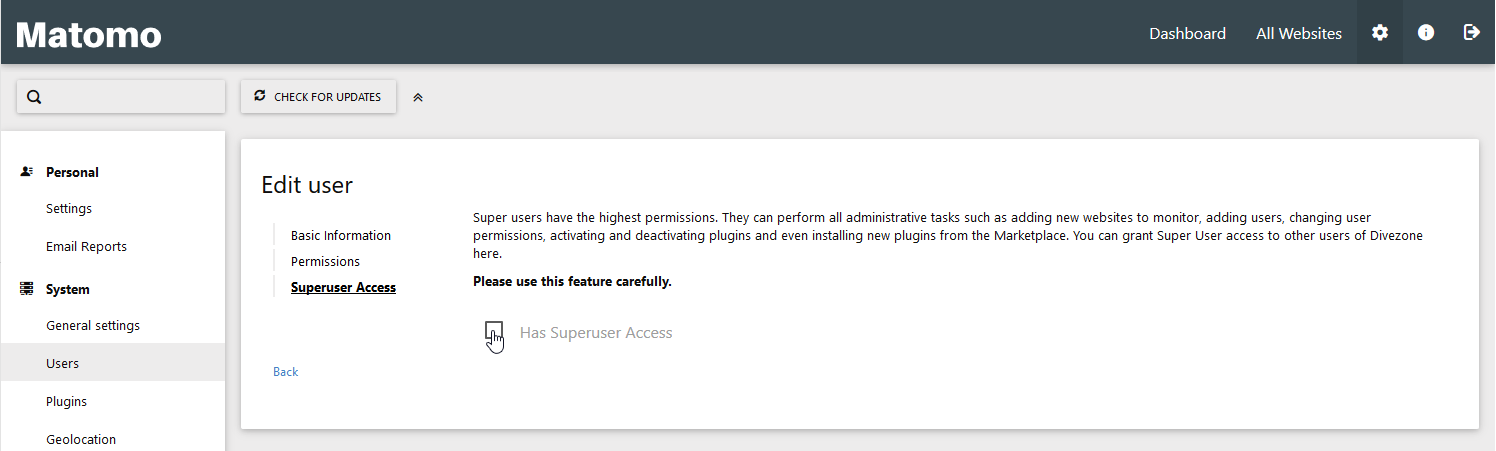Go to All Websites
The height and width of the screenshot is (451, 1496).
click(x=1298, y=33)
